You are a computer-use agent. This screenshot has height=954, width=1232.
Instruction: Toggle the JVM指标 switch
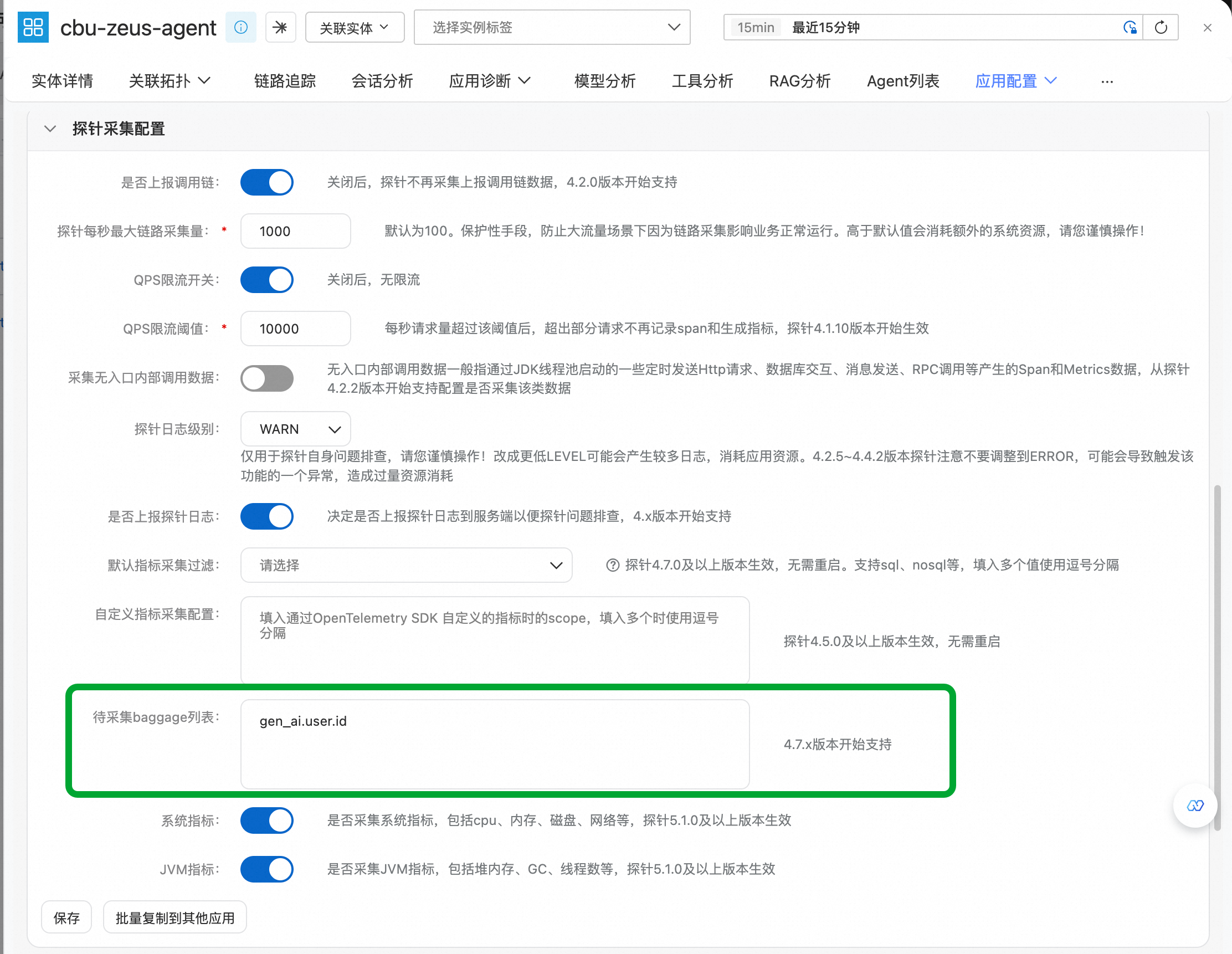(x=267, y=869)
